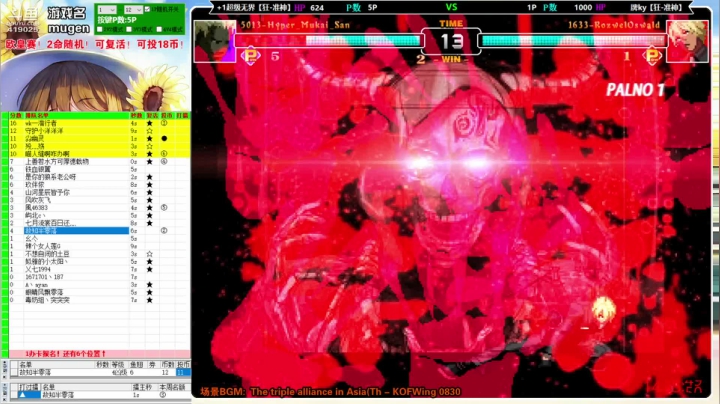Viewport: 720px width, 404px height.
Task: Click the white triangle in the blue cell
Action: (x=23, y=395)
